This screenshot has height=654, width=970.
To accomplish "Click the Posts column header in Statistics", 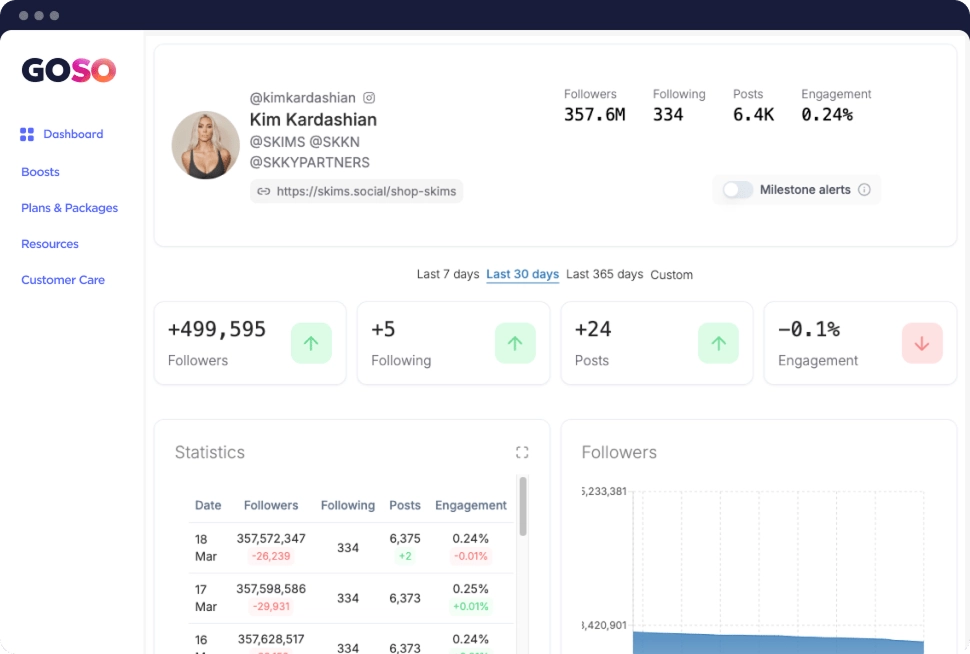I will 405,506.
